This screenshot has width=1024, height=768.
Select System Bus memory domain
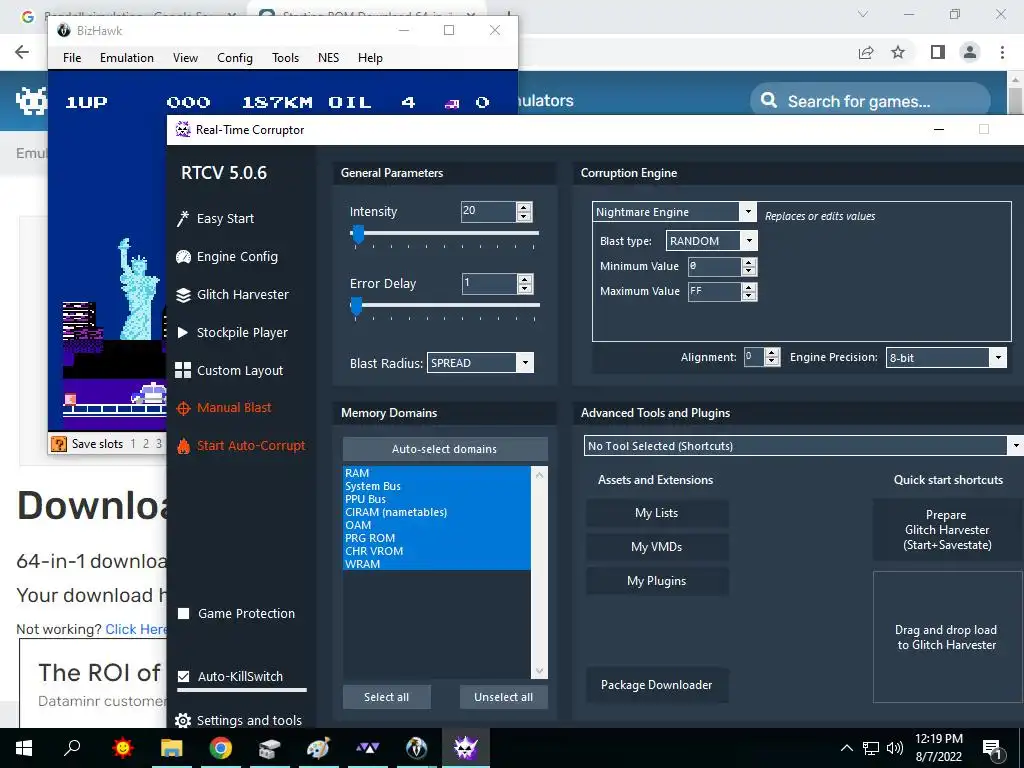click(436, 486)
